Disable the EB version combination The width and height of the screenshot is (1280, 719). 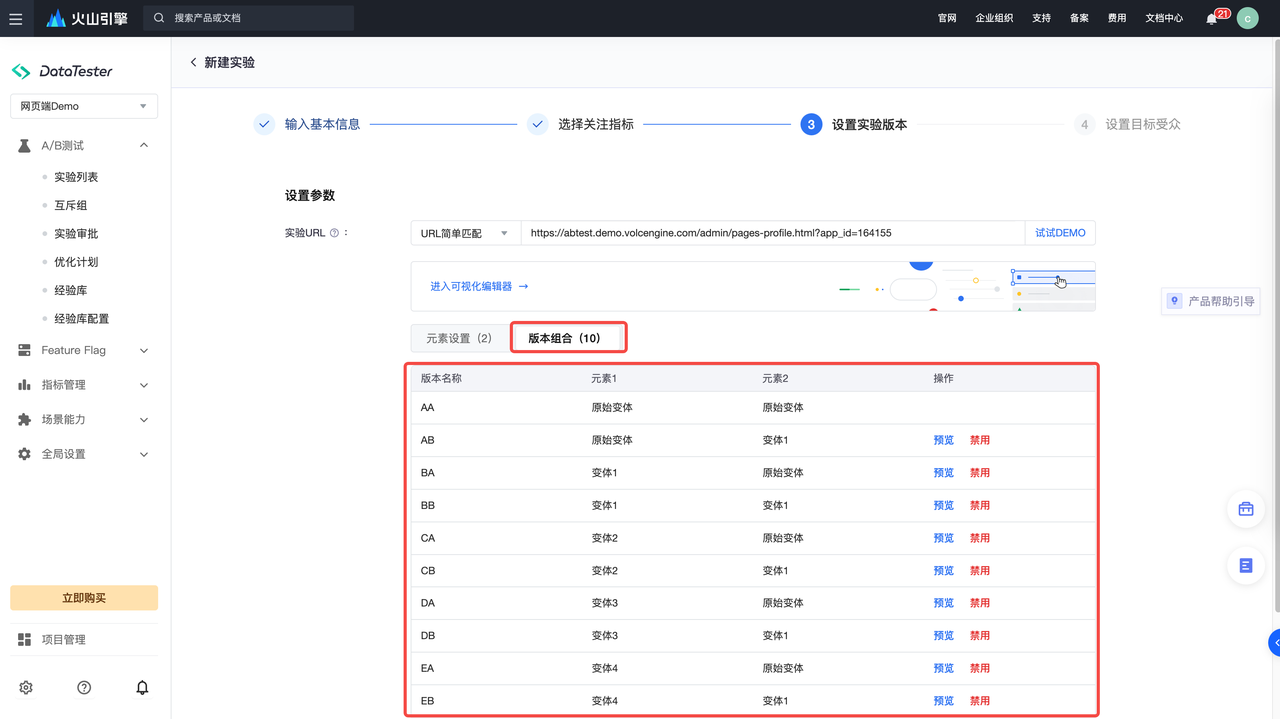(x=979, y=701)
